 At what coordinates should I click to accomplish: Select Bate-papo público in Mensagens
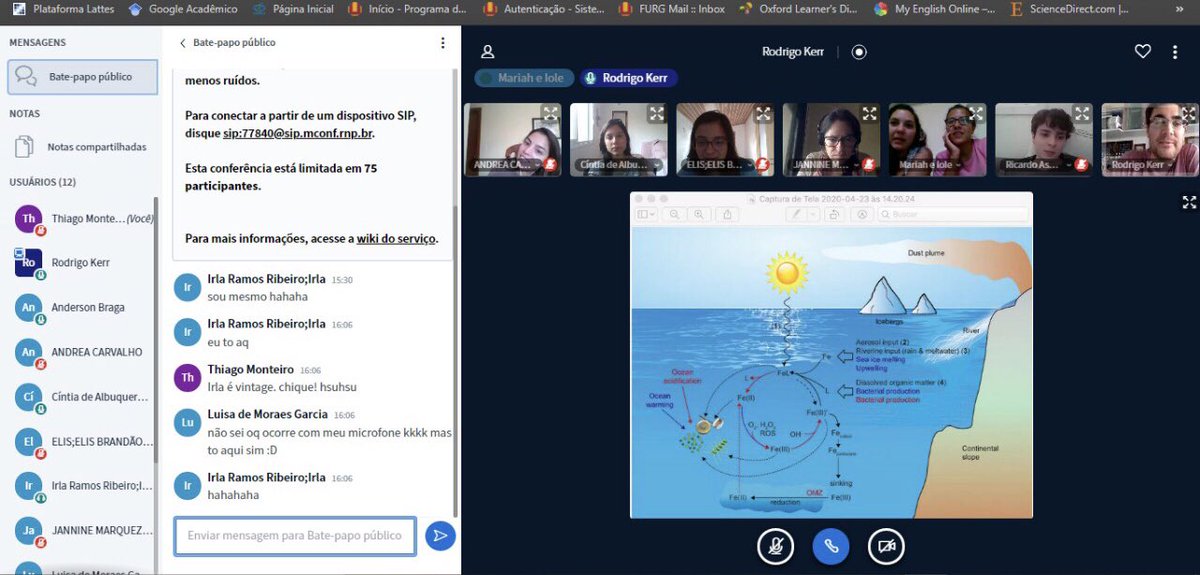coord(83,76)
